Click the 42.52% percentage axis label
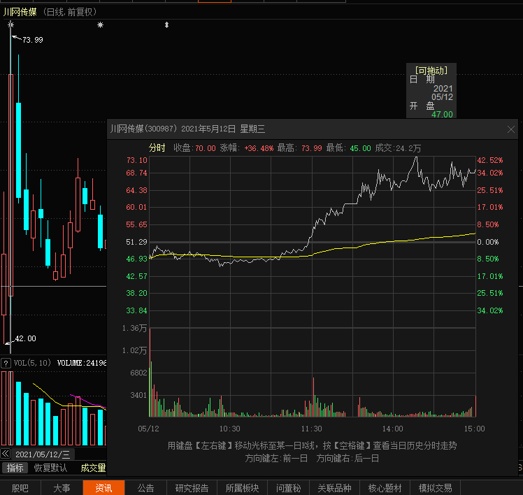The height and width of the screenshot is (495, 523). [490, 160]
